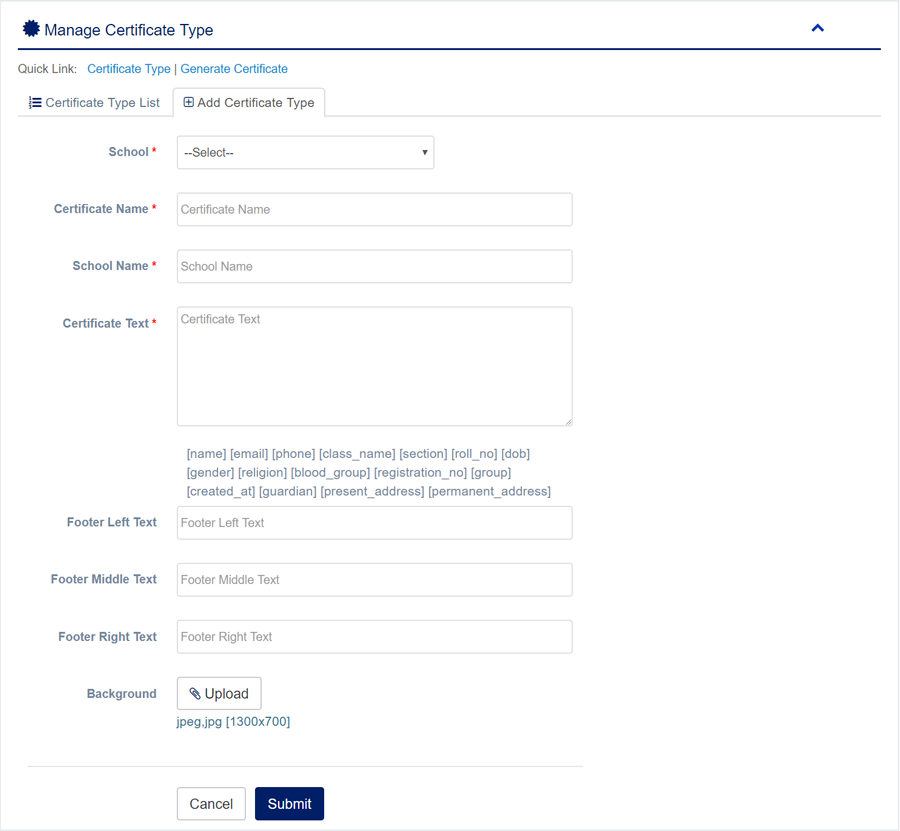Select the Footer Right Text field
This screenshot has width=900, height=831.
tap(374, 637)
